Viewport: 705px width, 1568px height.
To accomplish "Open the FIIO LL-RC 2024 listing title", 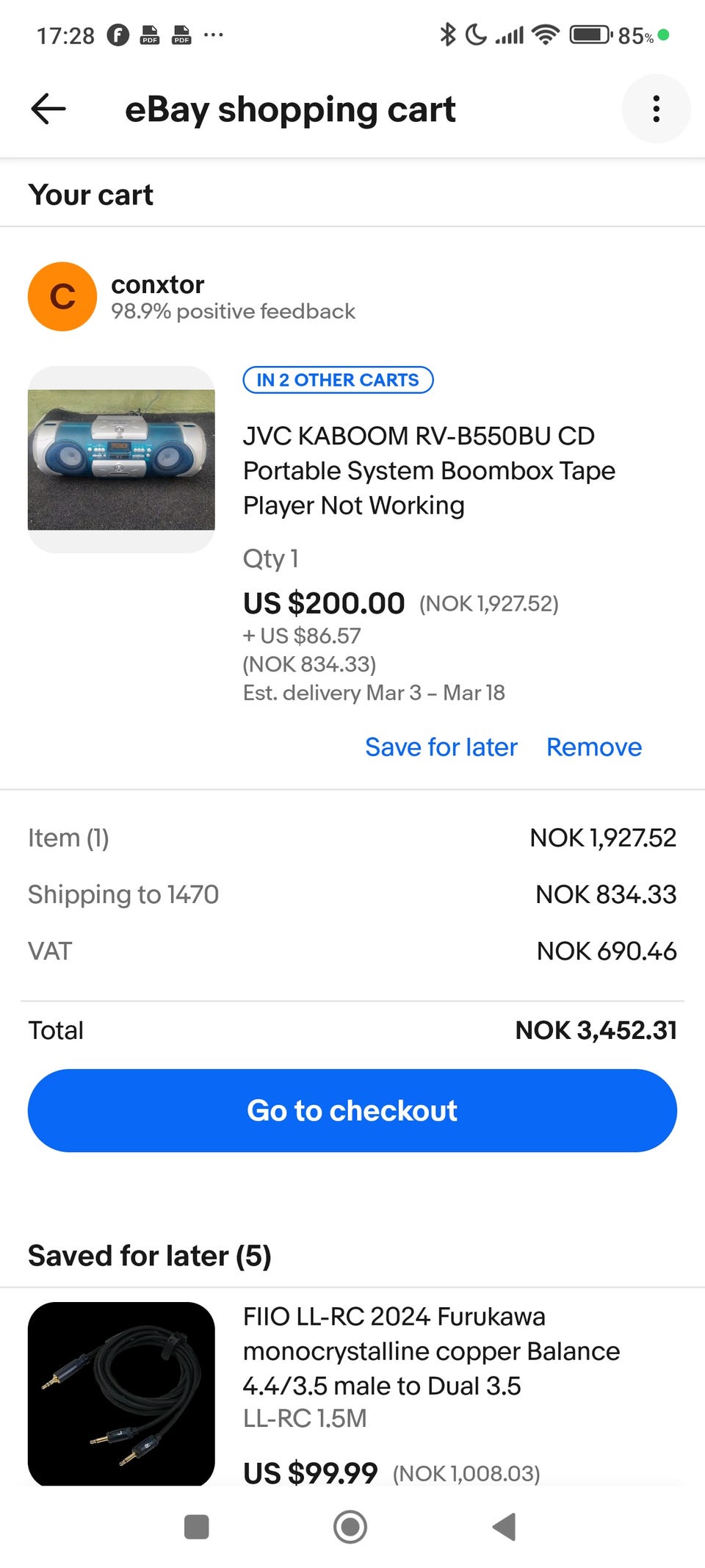I will 431,1351.
